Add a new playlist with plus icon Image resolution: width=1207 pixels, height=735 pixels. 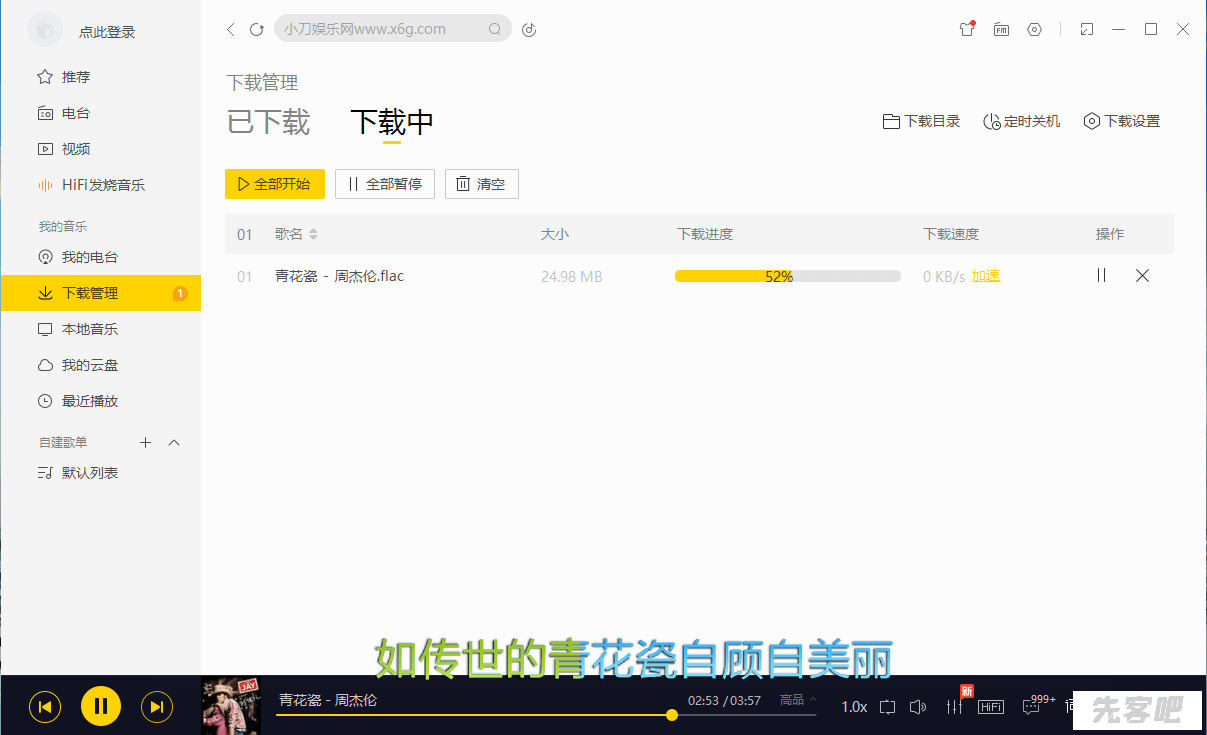pos(145,442)
